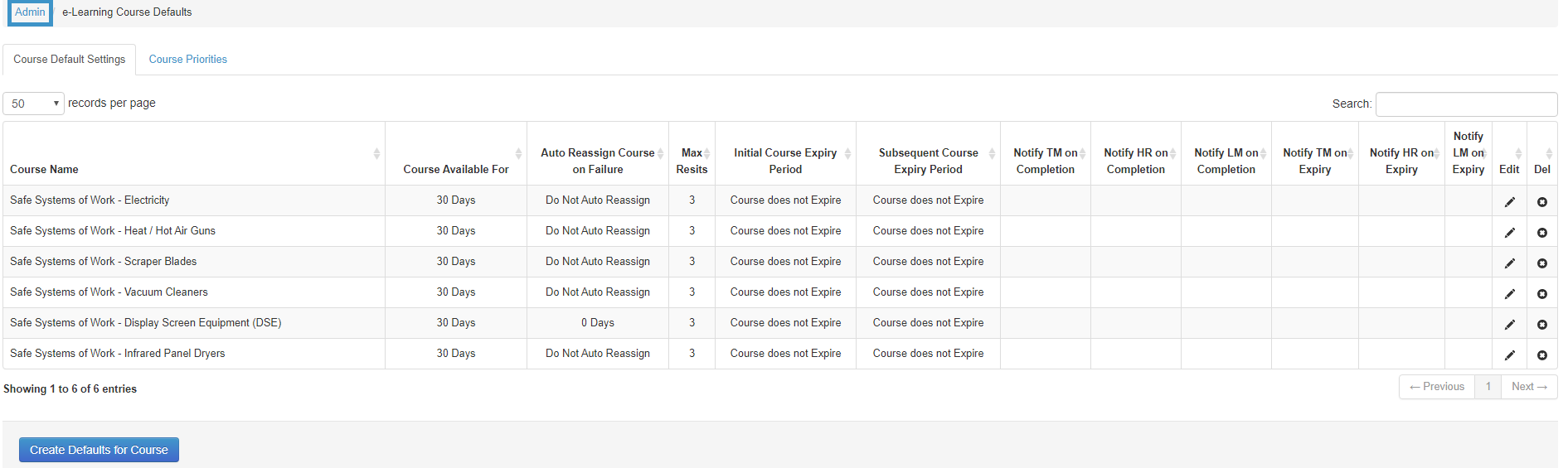Screen dimensions: 1568x468
Task: Go to Previous page of results
Action: point(1437,387)
